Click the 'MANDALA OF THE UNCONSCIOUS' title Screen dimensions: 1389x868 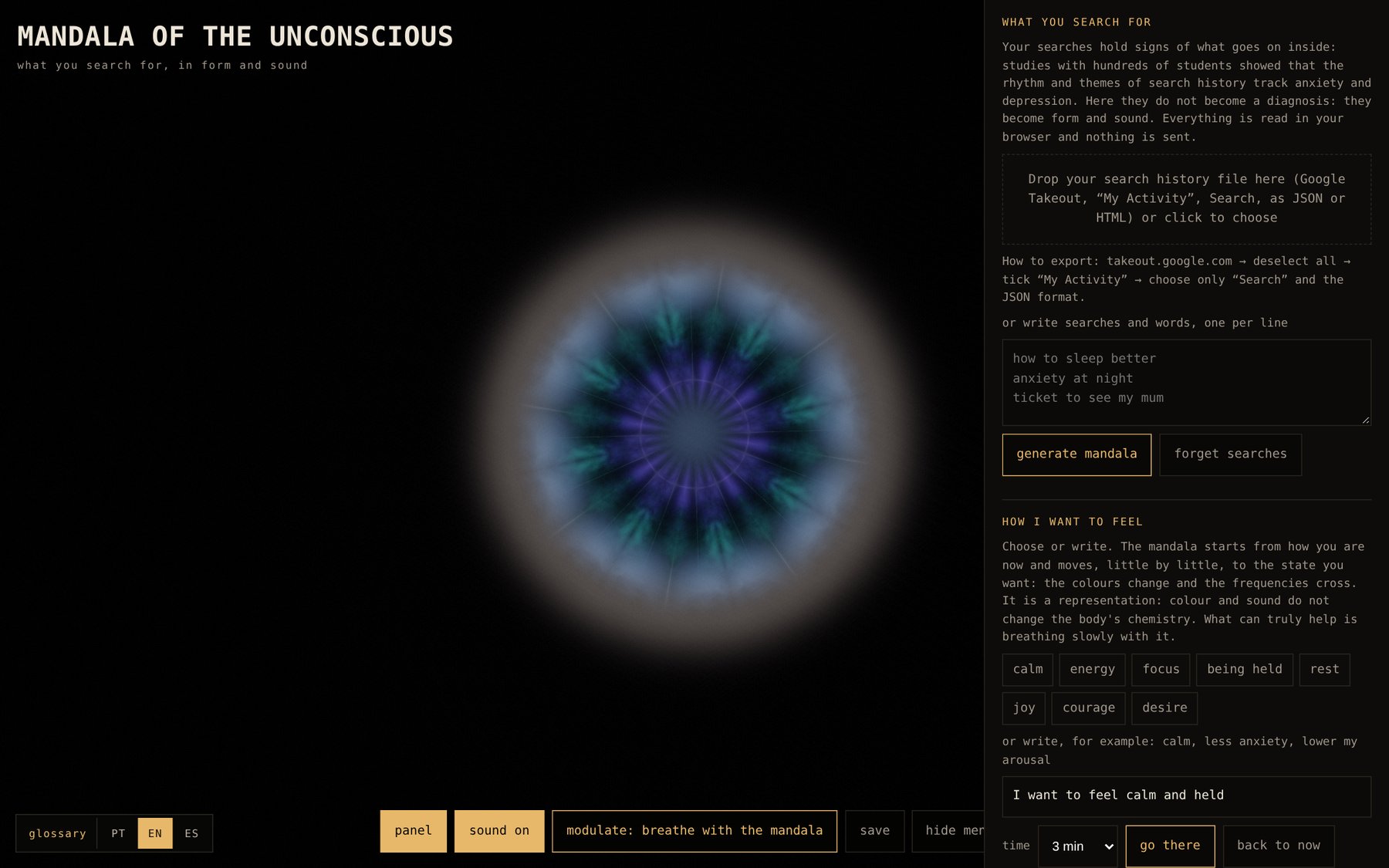tap(235, 36)
